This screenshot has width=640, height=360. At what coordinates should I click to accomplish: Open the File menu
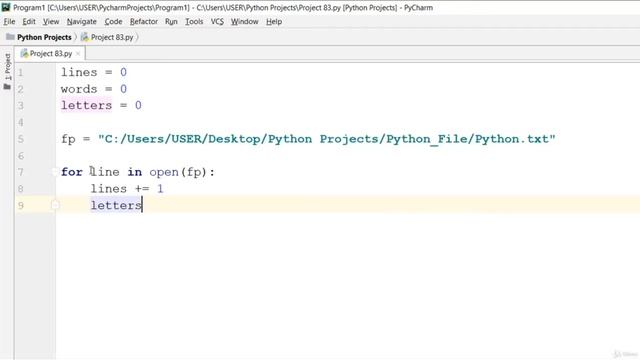point(9,22)
